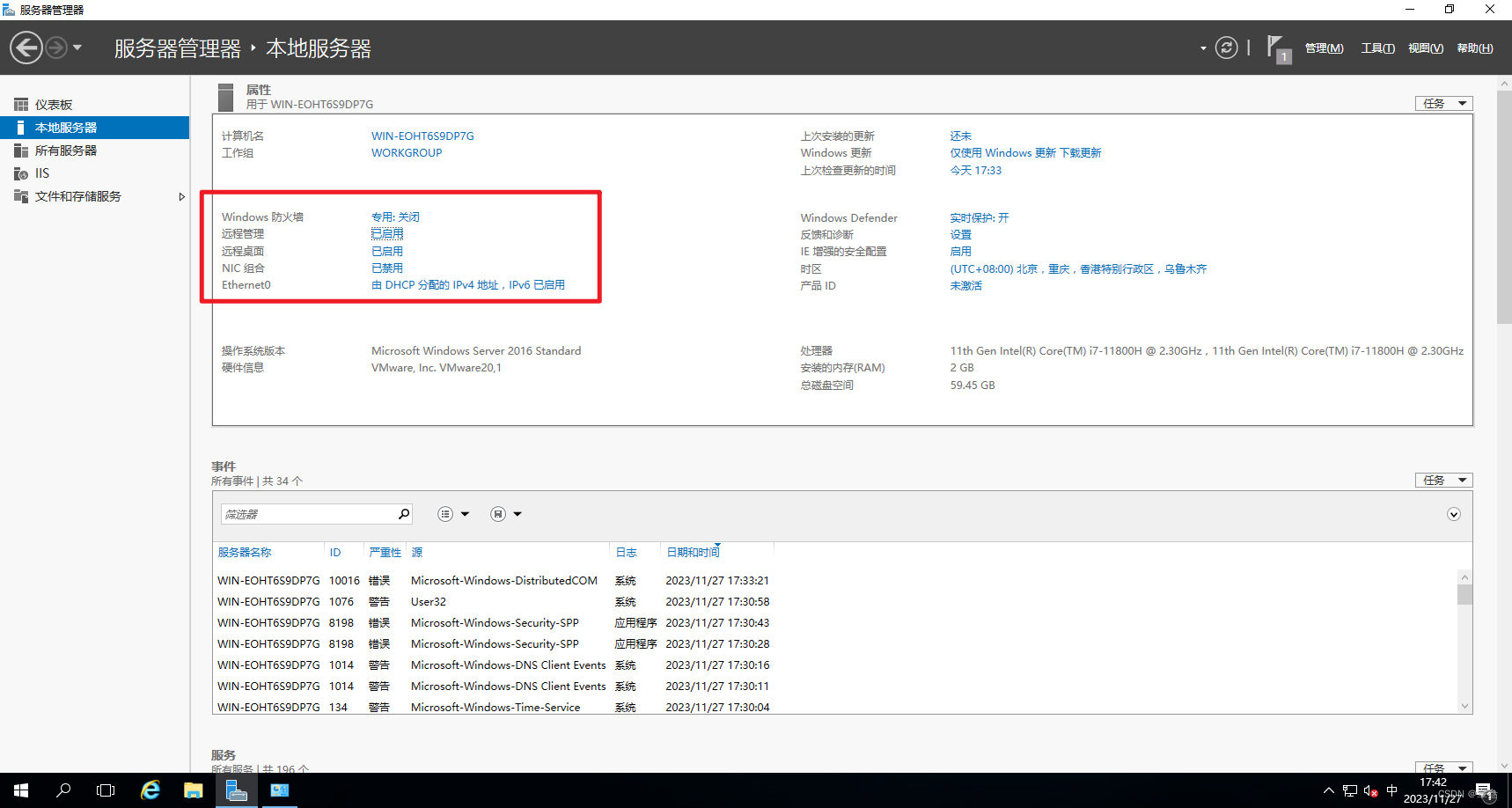Open the notifications flag icon
Image resolution: width=1512 pixels, height=808 pixels.
[1279, 48]
